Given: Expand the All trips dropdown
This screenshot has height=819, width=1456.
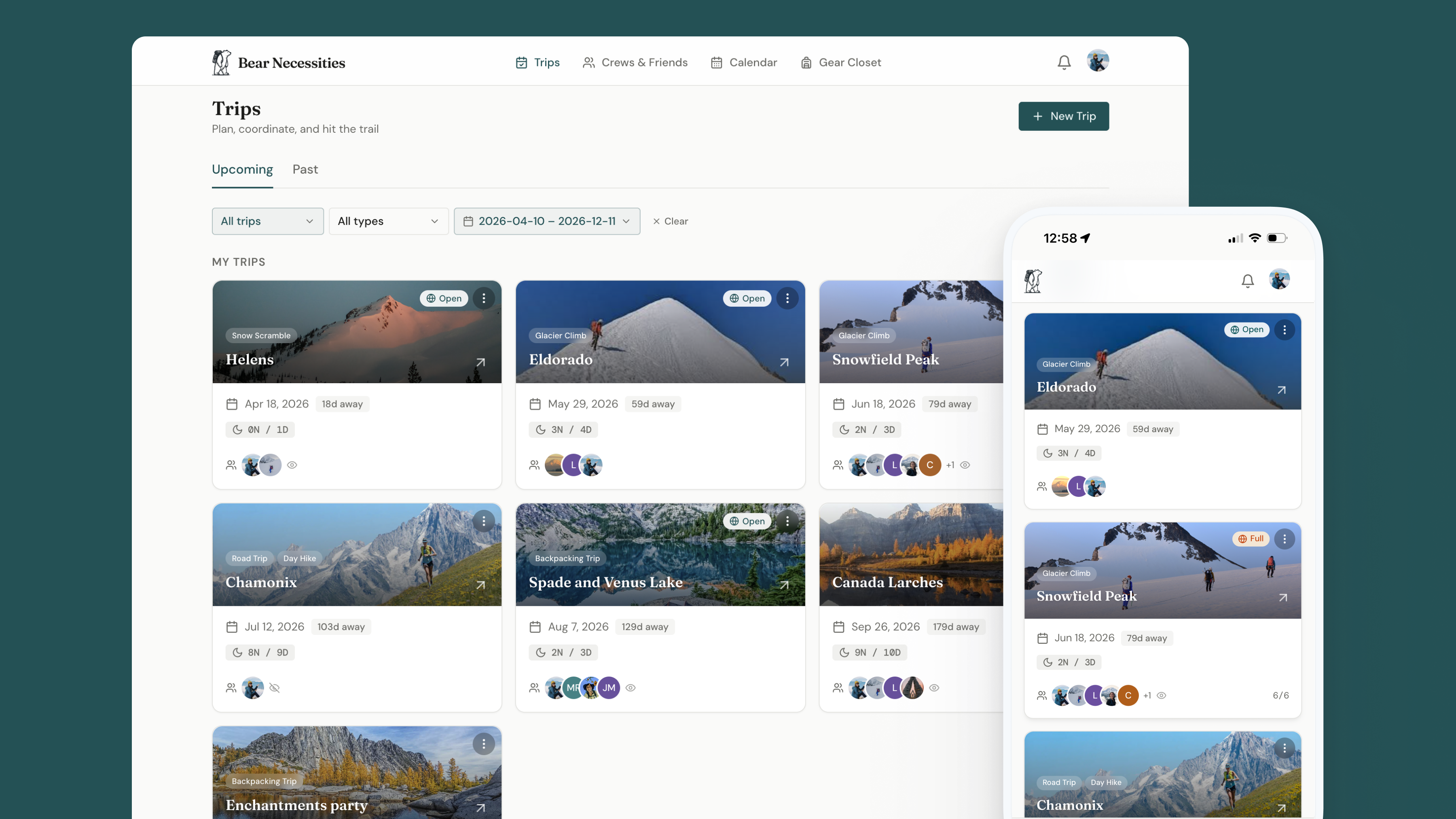Looking at the screenshot, I should 268,221.
